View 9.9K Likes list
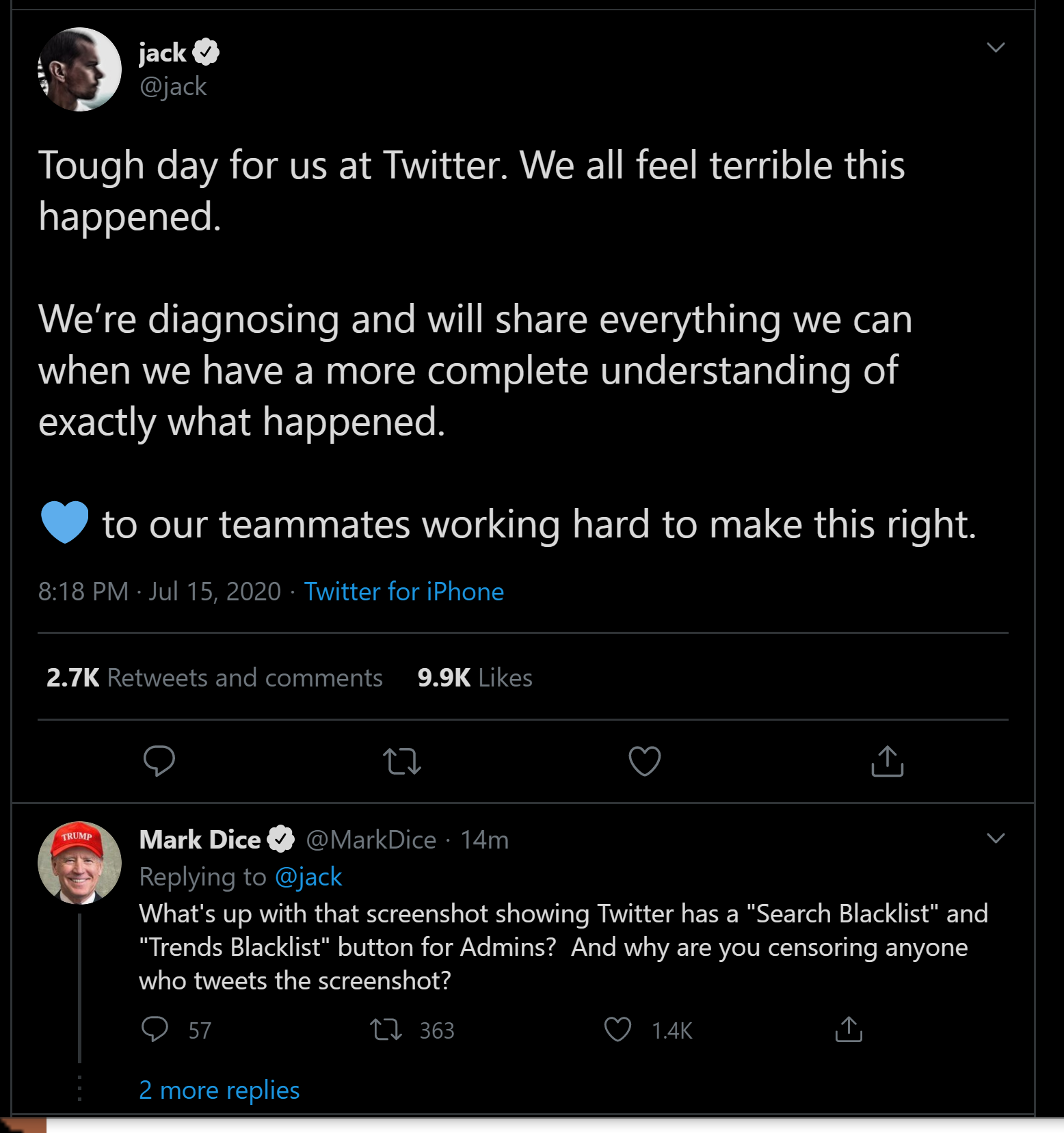The width and height of the screenshot is (1064, 1133). pyautogui.click(x=475, y=678)
